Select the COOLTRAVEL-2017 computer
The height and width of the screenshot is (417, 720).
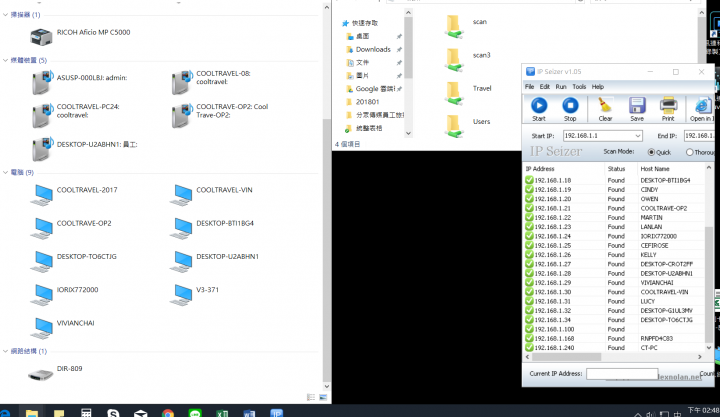click(x=74, y=195)
